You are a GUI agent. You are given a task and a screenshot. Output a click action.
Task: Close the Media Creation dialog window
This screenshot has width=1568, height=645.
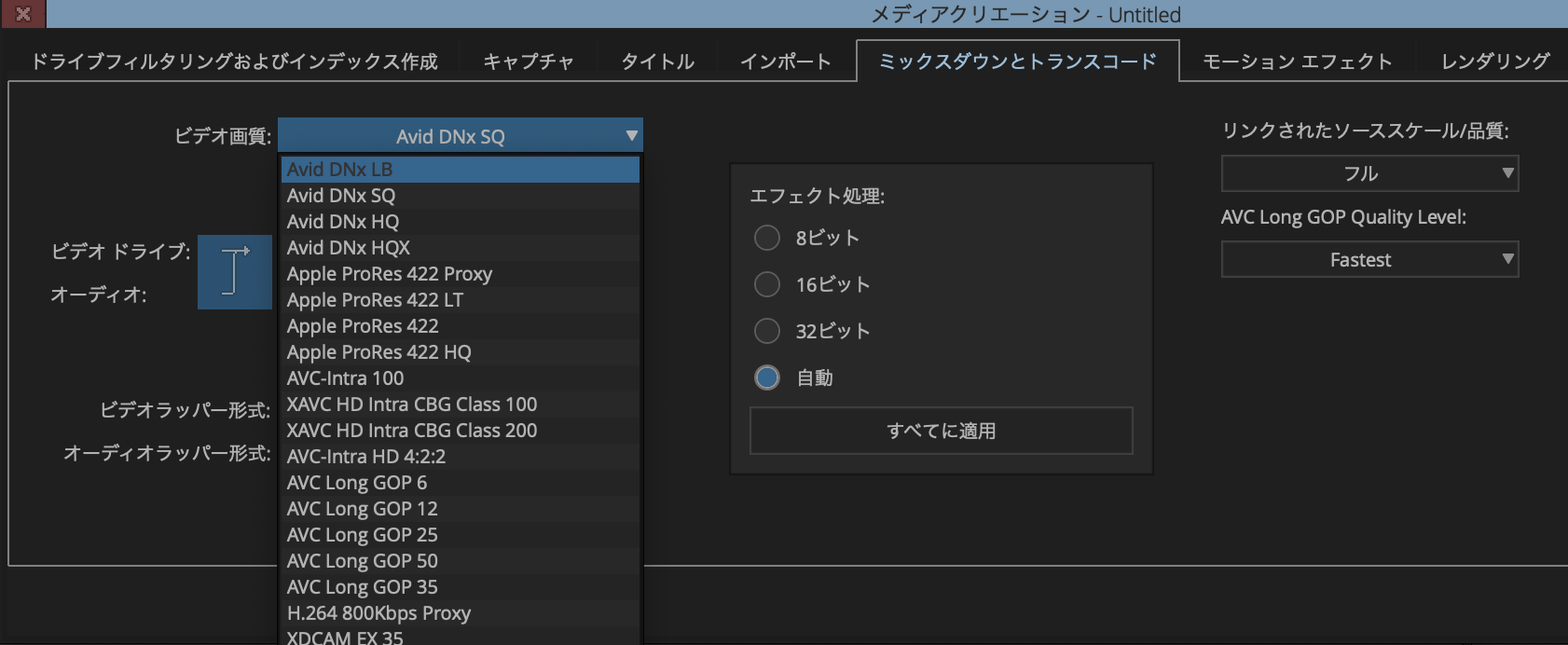click(x=23, y=14)
